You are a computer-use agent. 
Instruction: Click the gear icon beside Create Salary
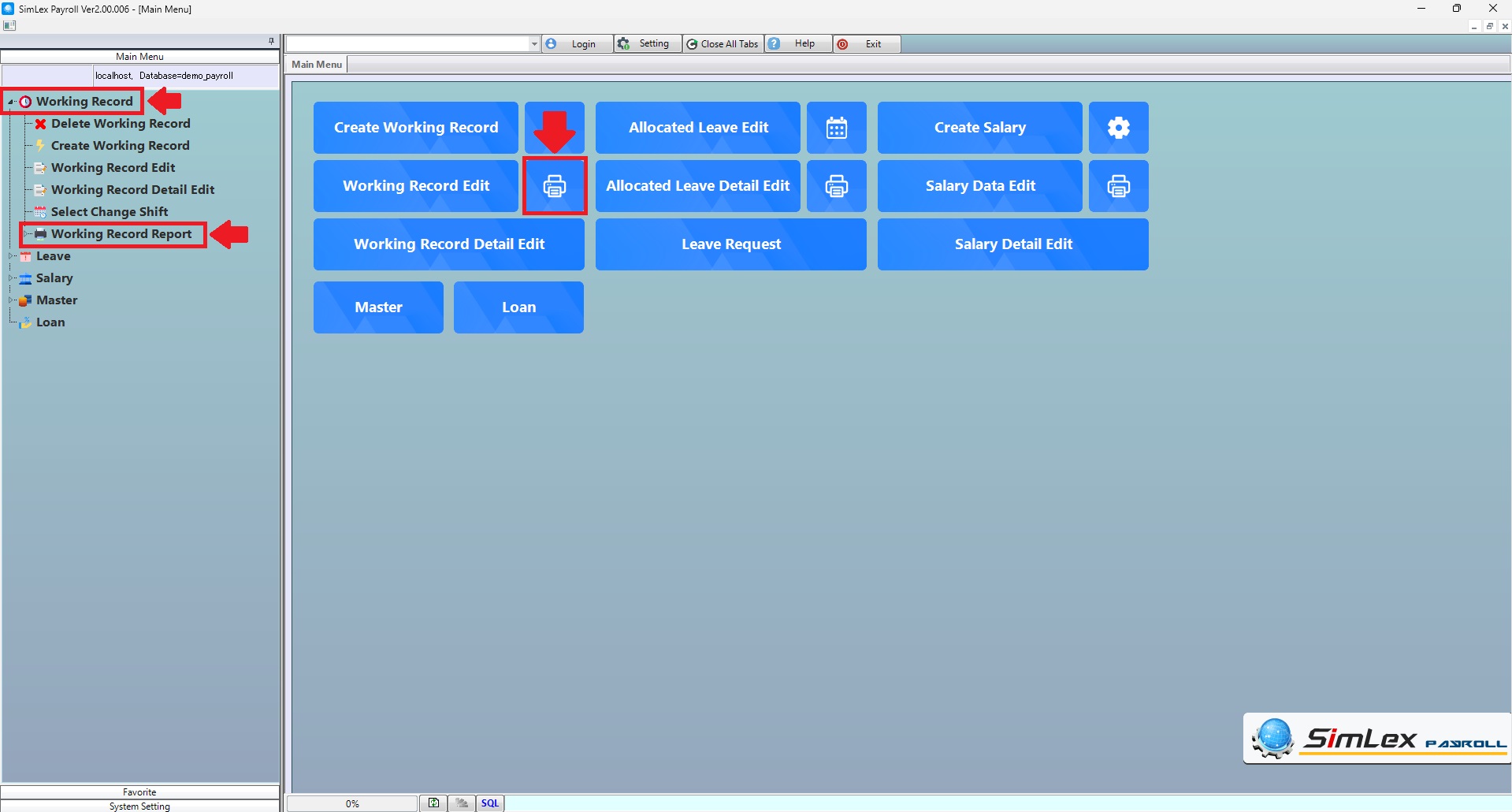click(x=1118, y=128)
